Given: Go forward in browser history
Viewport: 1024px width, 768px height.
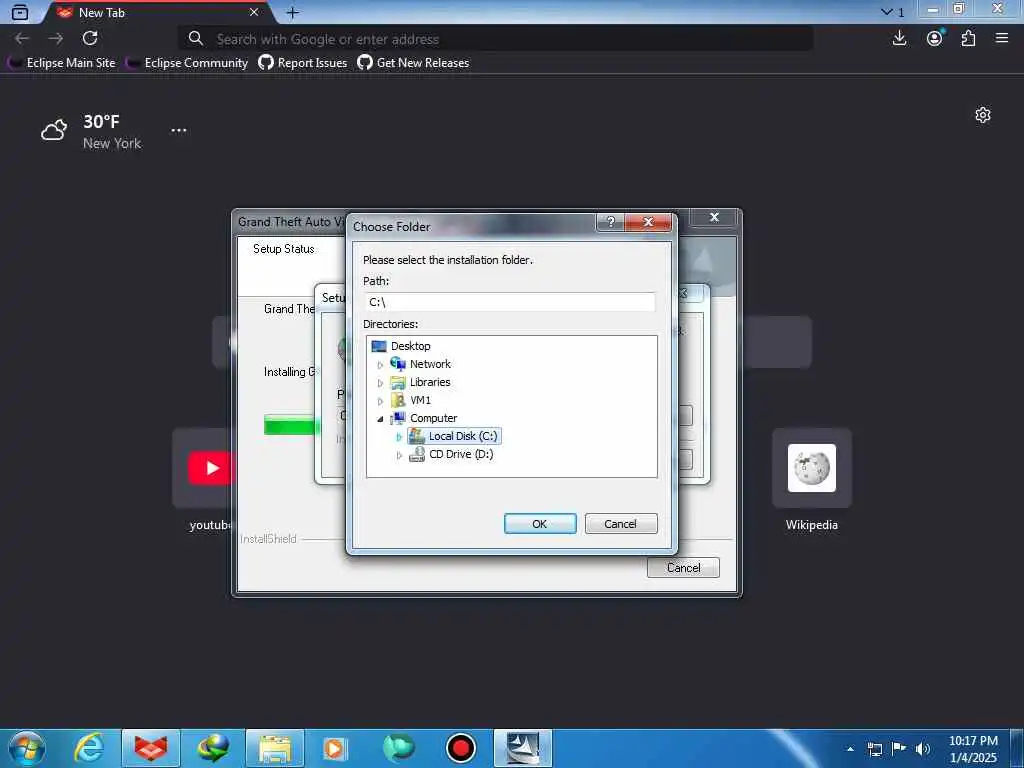Looking at the screenshot, I should point(56,39).
